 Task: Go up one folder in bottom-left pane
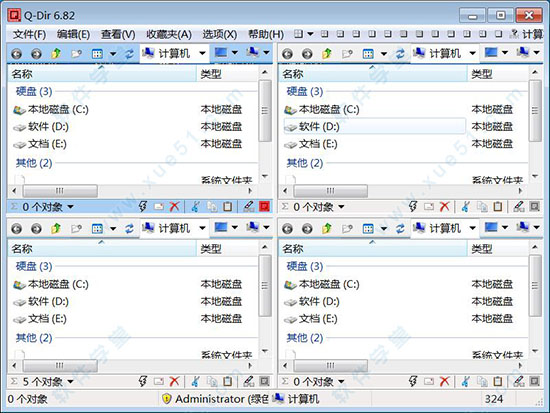[56, 228]
